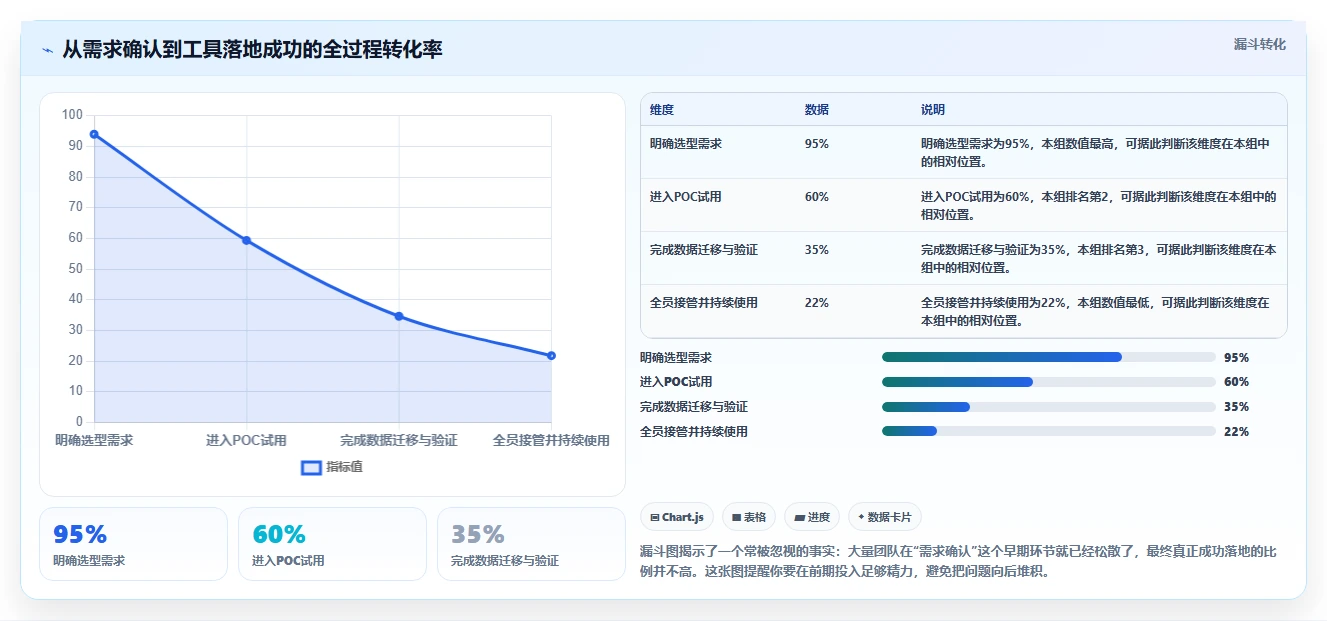Viewport: 1327px width, 621px height.
Task: Open the 35% 完成数据迁移与验证 stat card
Action: point(531,544)
